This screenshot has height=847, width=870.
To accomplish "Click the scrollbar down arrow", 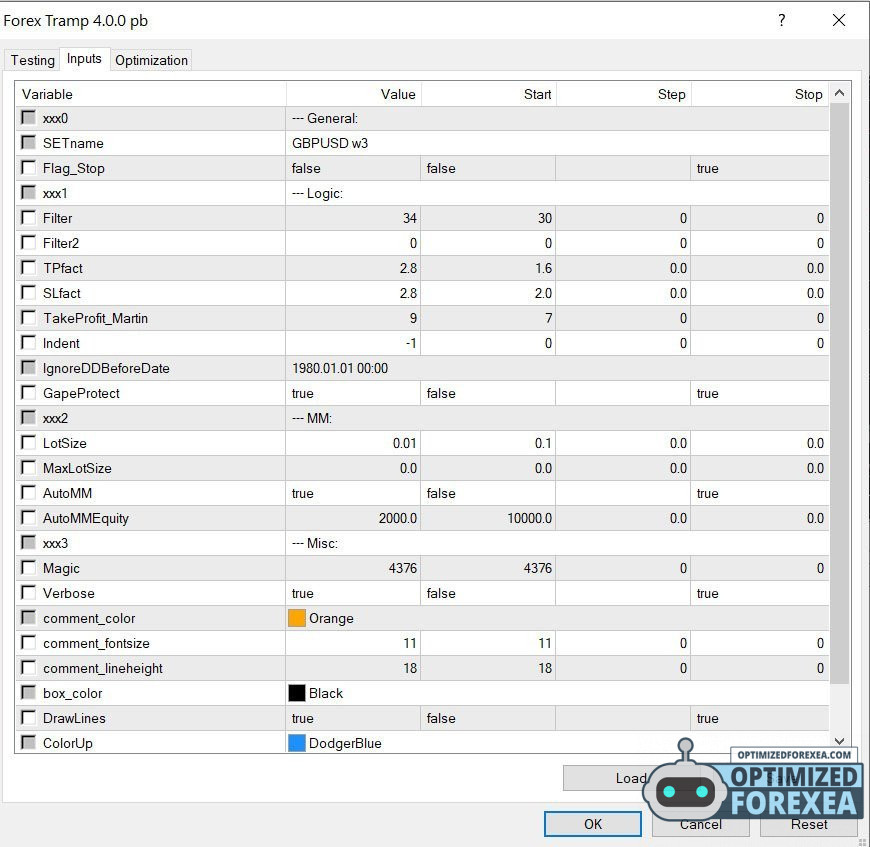I will pyautogui.click(x=839, y=742).
